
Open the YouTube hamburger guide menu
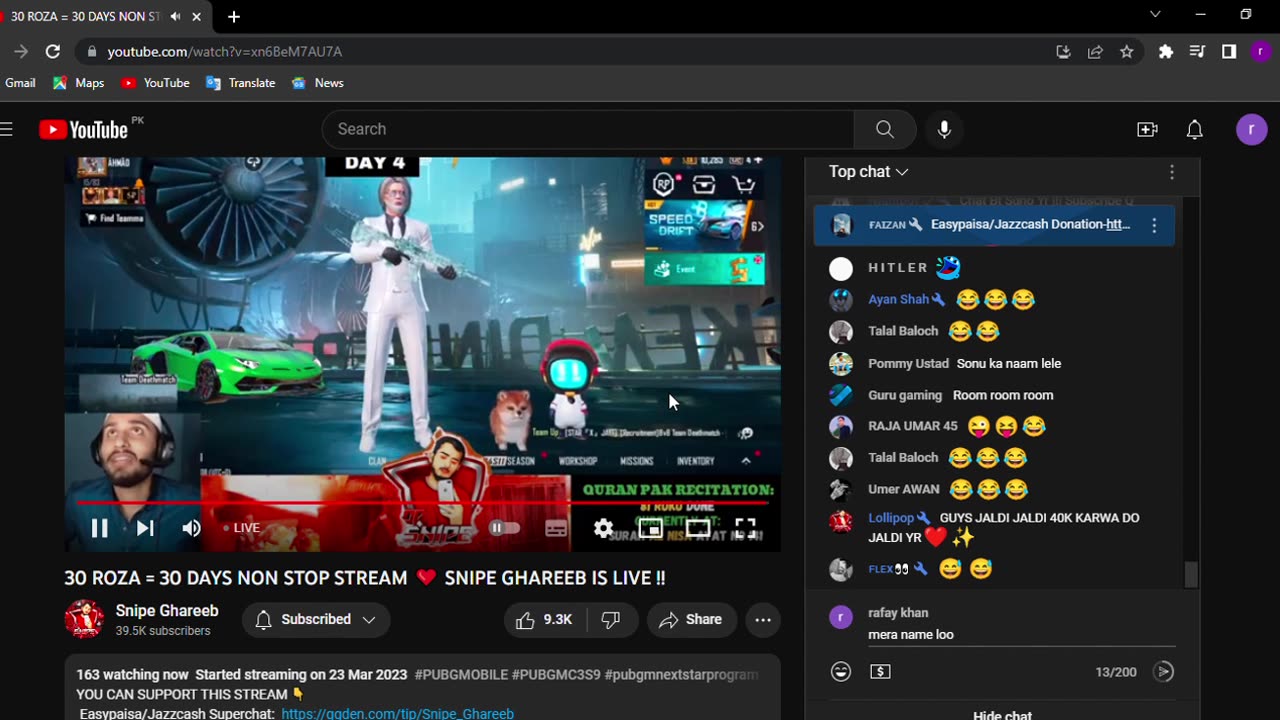7,129
